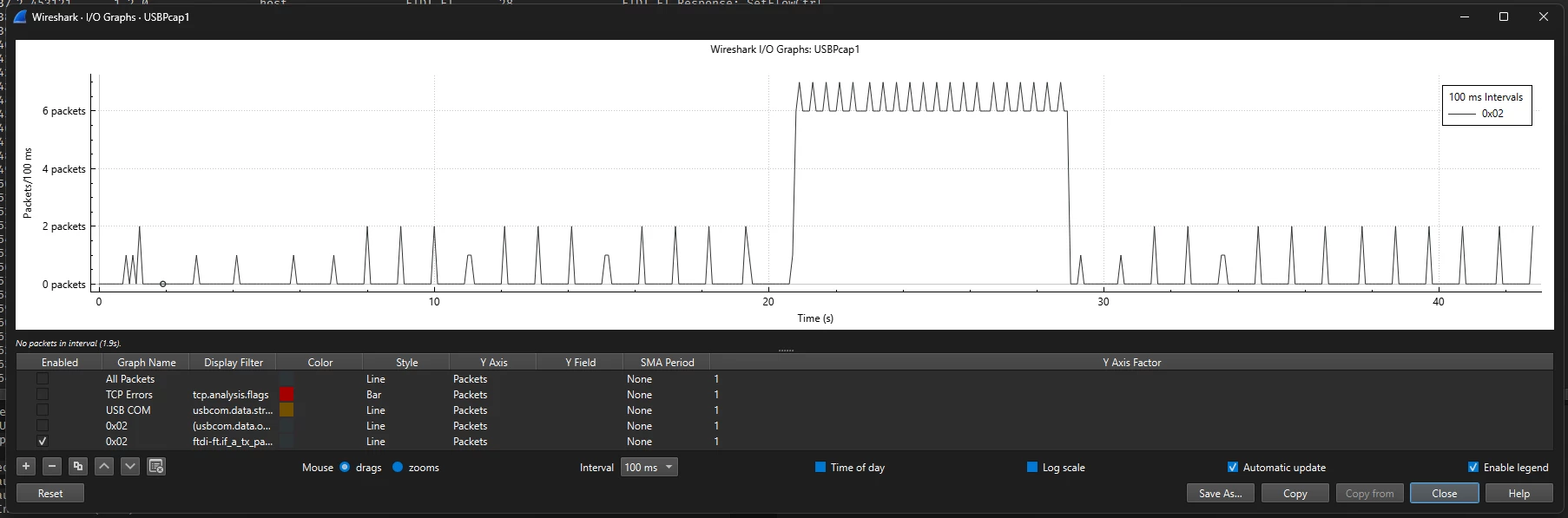The height and width of the screenshot is (518, 1568).
Task: Open Help for I/O Graphs
Action: [1519, 493]
